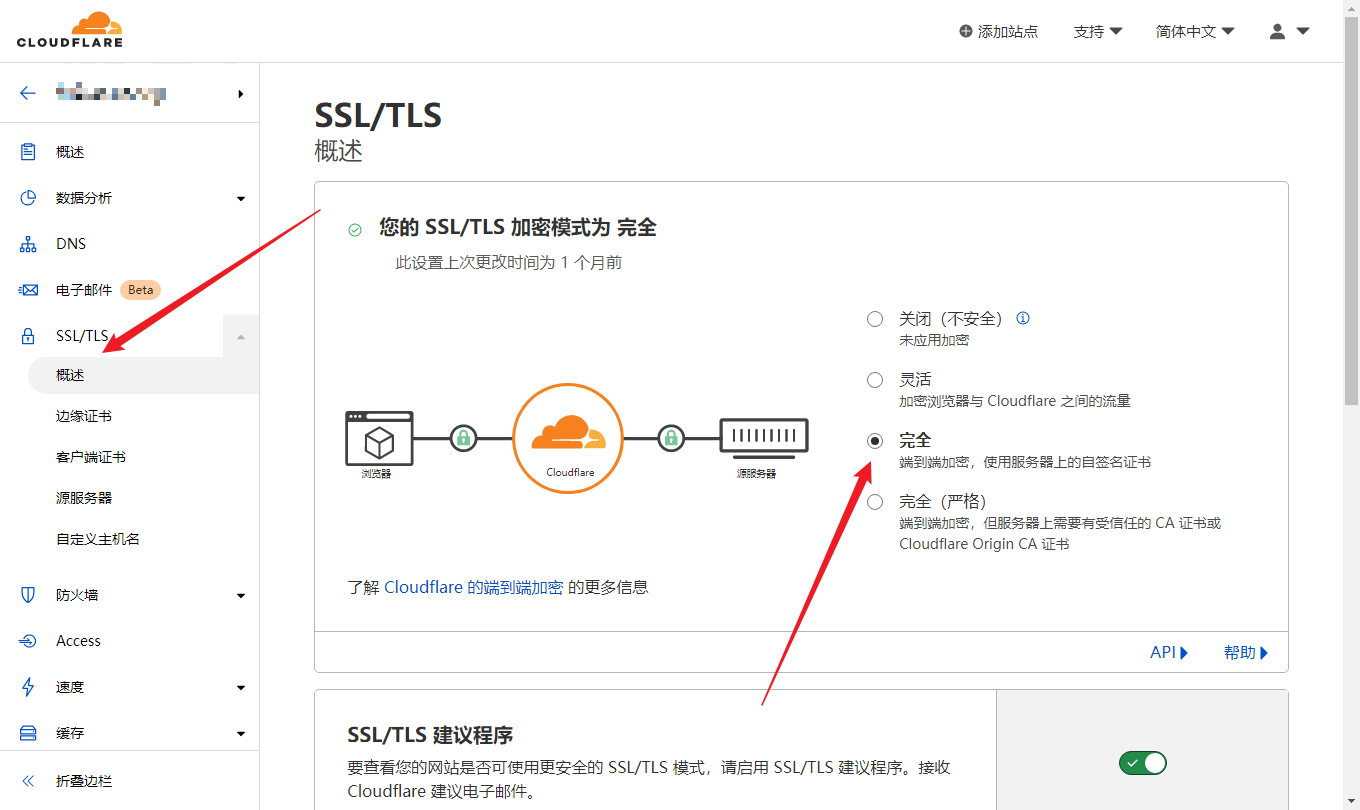Open the Cloudflare 的端到端加密 link
This screenshot has width=1360, height=810.
(474, 587)
